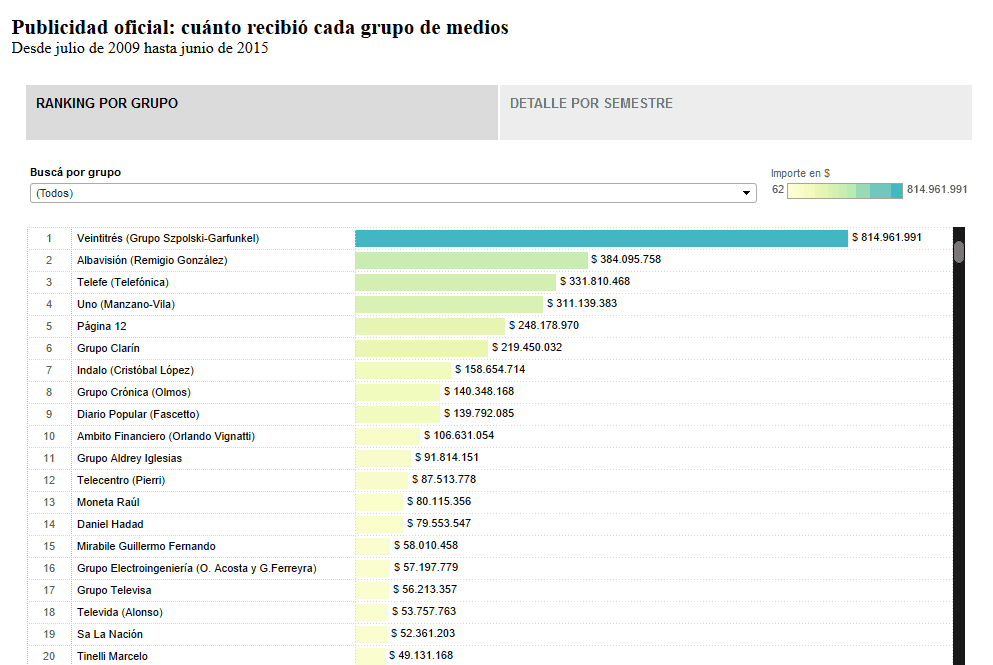The width and height of the screenshot is (993, 665).
Task: Click the value $ 248.178.970
Action: pyautogui.click(x=544, y=326)
